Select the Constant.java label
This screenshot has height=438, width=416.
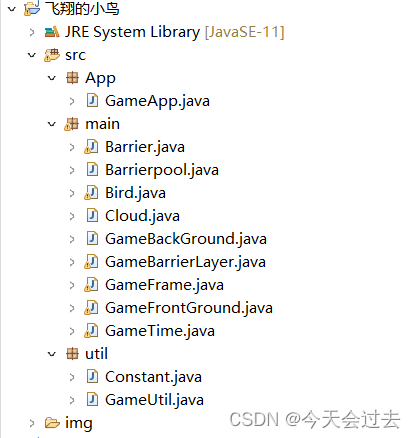coord(153,377)
